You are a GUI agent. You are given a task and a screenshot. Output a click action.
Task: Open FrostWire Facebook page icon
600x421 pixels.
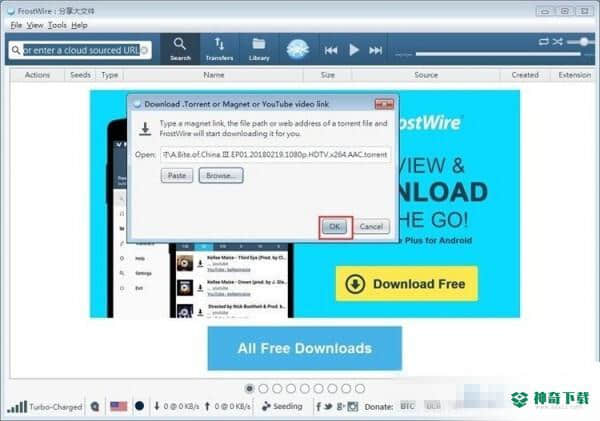pyautogui.click(x=318, y=407)
